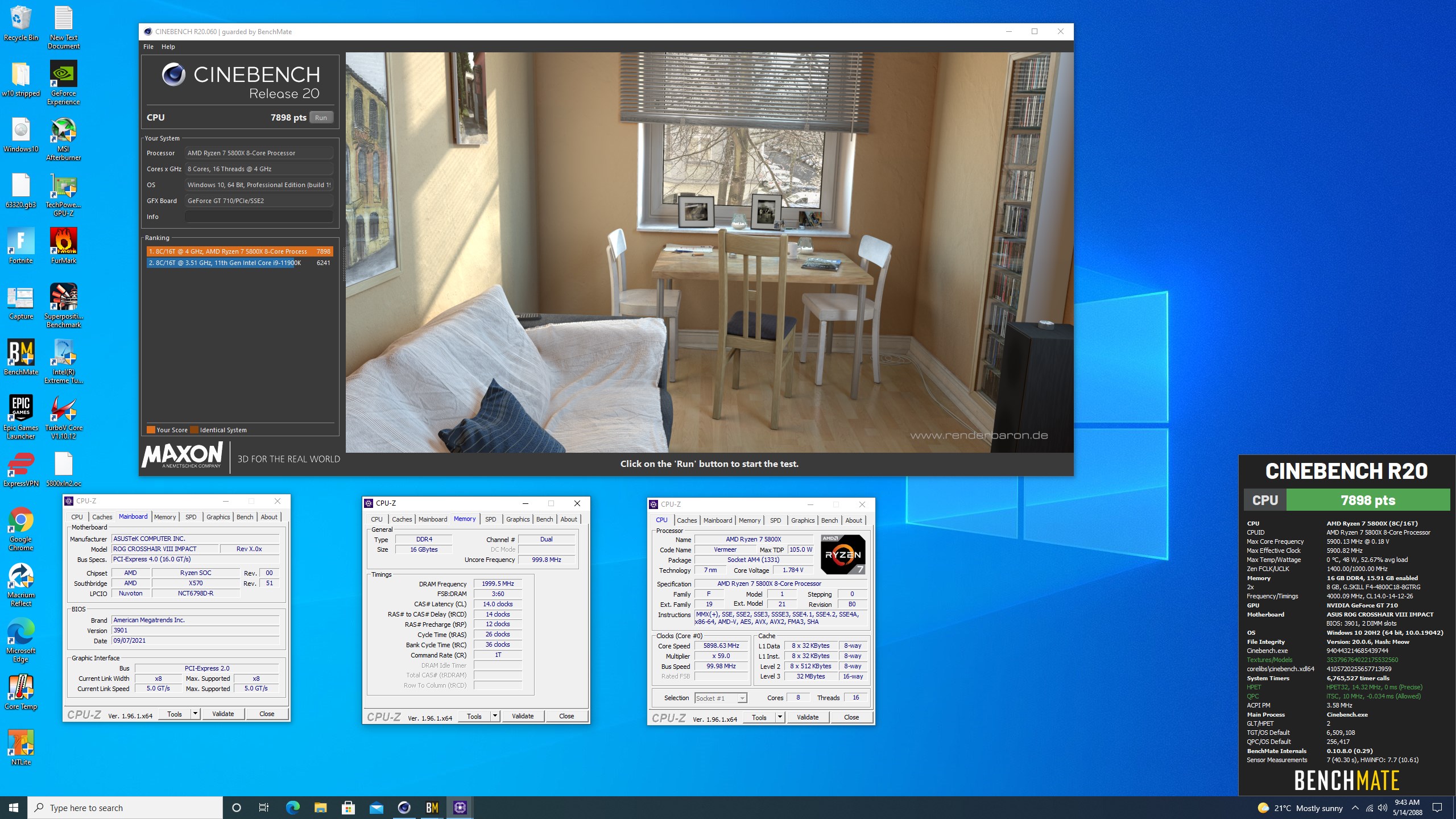Image resolution: width=1456 pixels, height=819 pixels.
Task: Open File Explorer from taskbar
Action: (321, 808)
